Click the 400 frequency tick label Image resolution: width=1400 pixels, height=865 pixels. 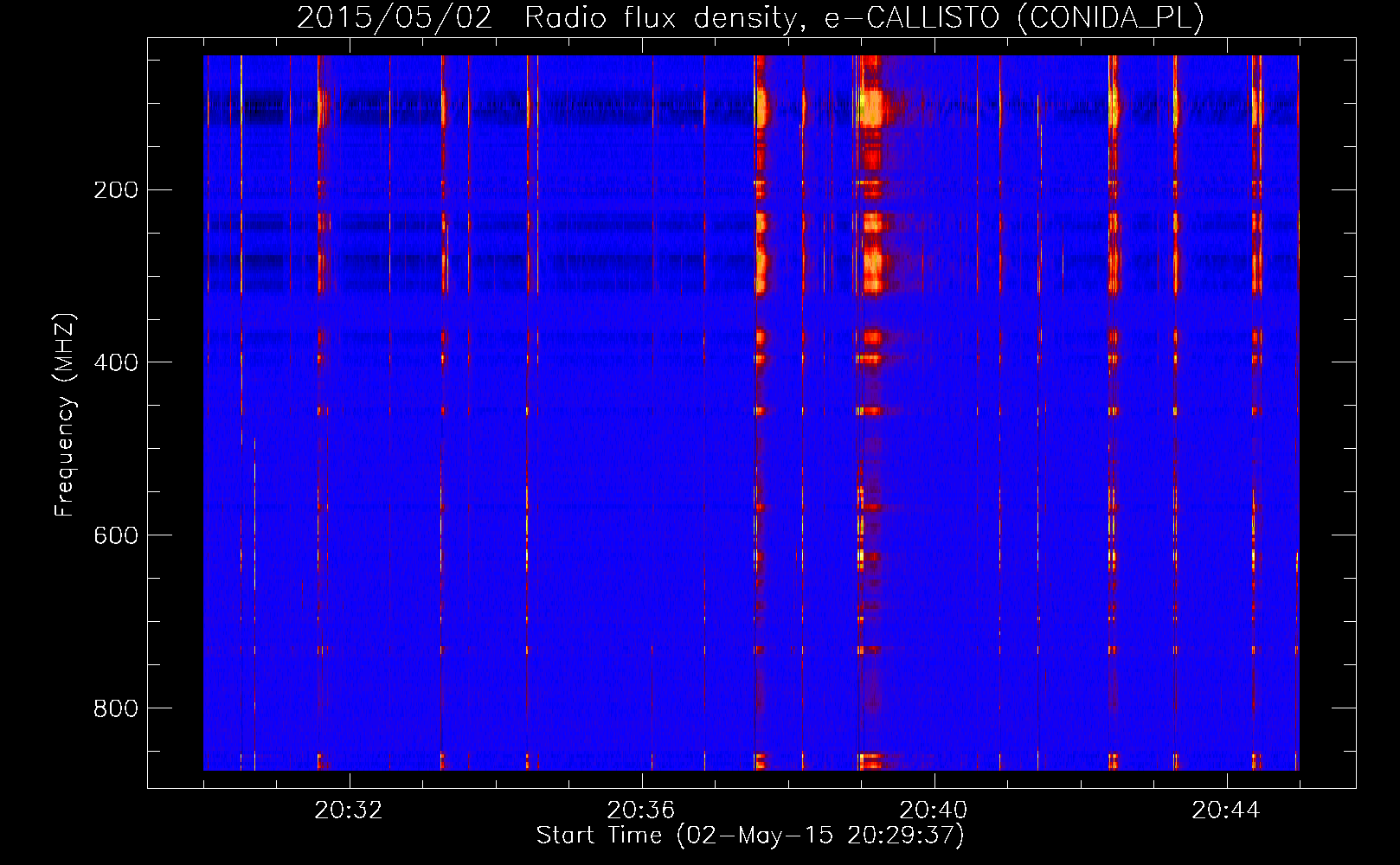[x=116, y=362]
